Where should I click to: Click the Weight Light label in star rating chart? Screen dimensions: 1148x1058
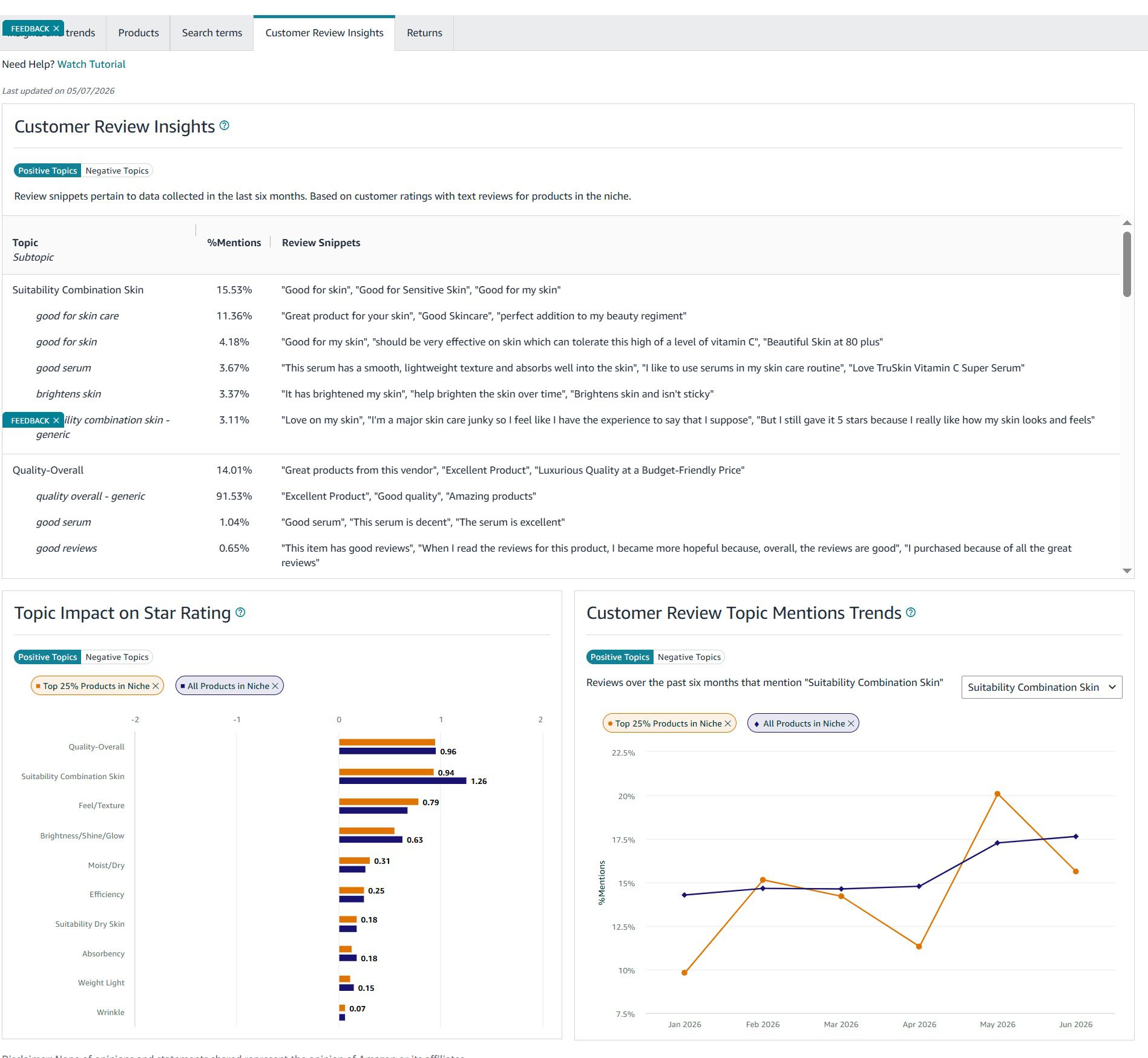coord(101,982)
